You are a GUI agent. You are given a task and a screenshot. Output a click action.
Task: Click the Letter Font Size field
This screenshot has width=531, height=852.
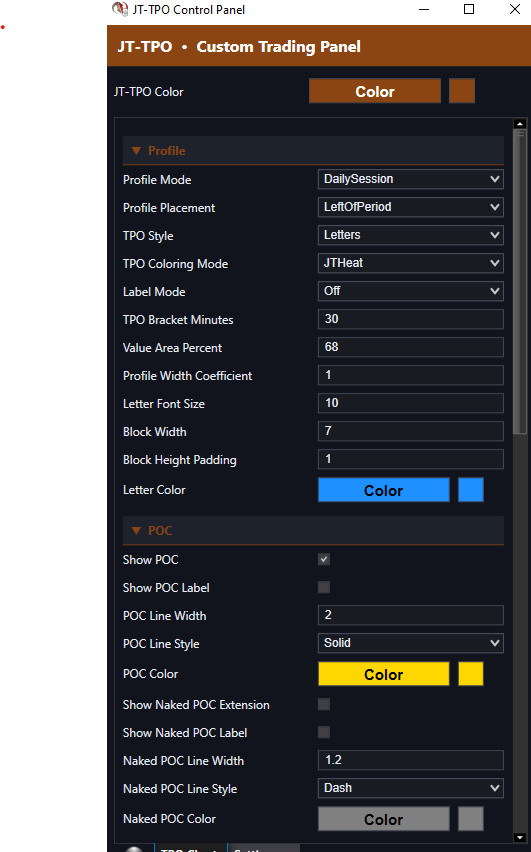[x=410, y=403]
